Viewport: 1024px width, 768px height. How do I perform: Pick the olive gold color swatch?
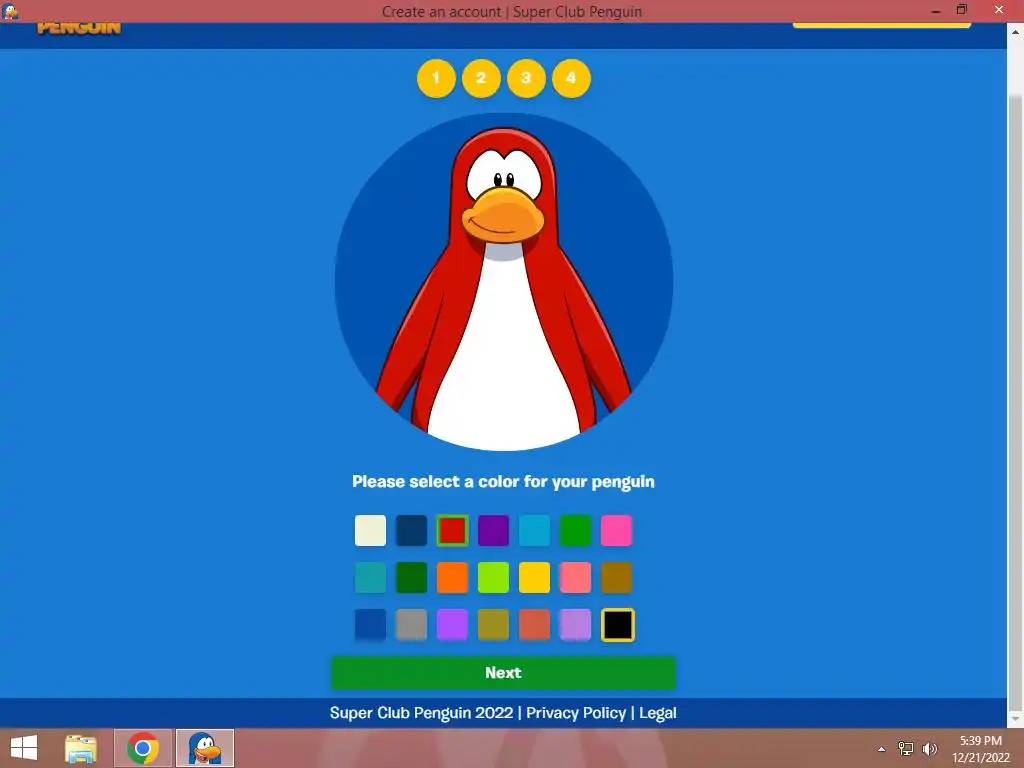[x=493, y=625]
